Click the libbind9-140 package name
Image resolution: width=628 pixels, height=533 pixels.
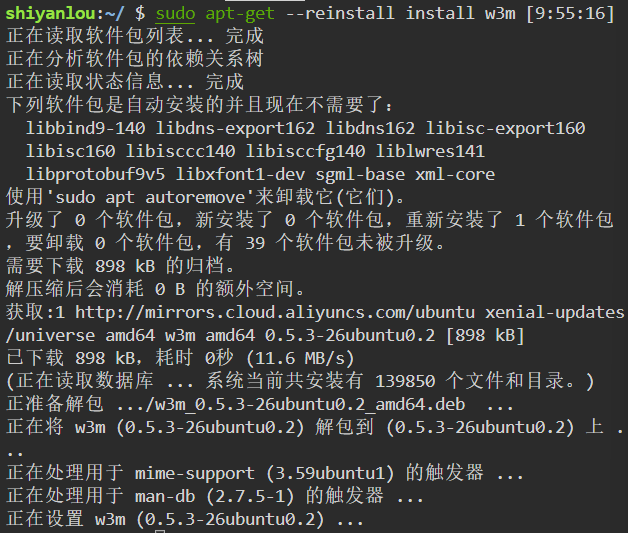tap(86, 128)
